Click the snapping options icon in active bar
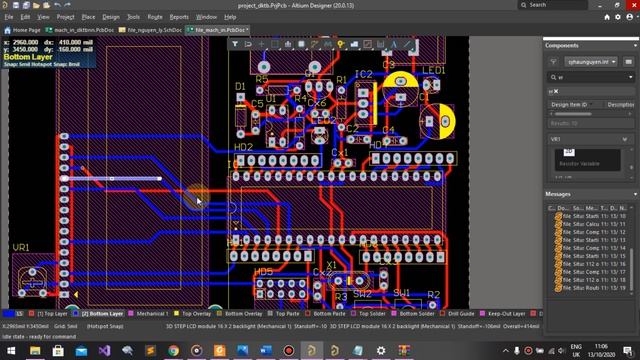 point(248,44)
